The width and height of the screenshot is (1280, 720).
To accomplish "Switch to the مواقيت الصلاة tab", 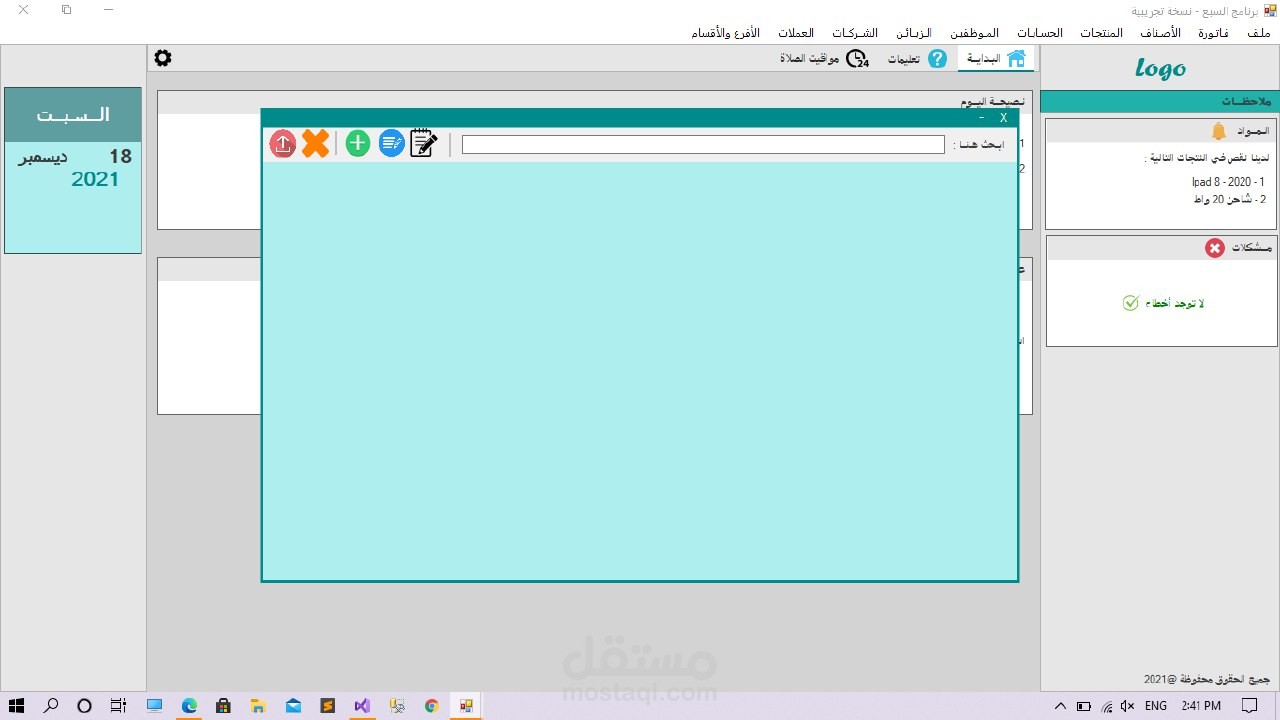I will click(x=825, y=59).
